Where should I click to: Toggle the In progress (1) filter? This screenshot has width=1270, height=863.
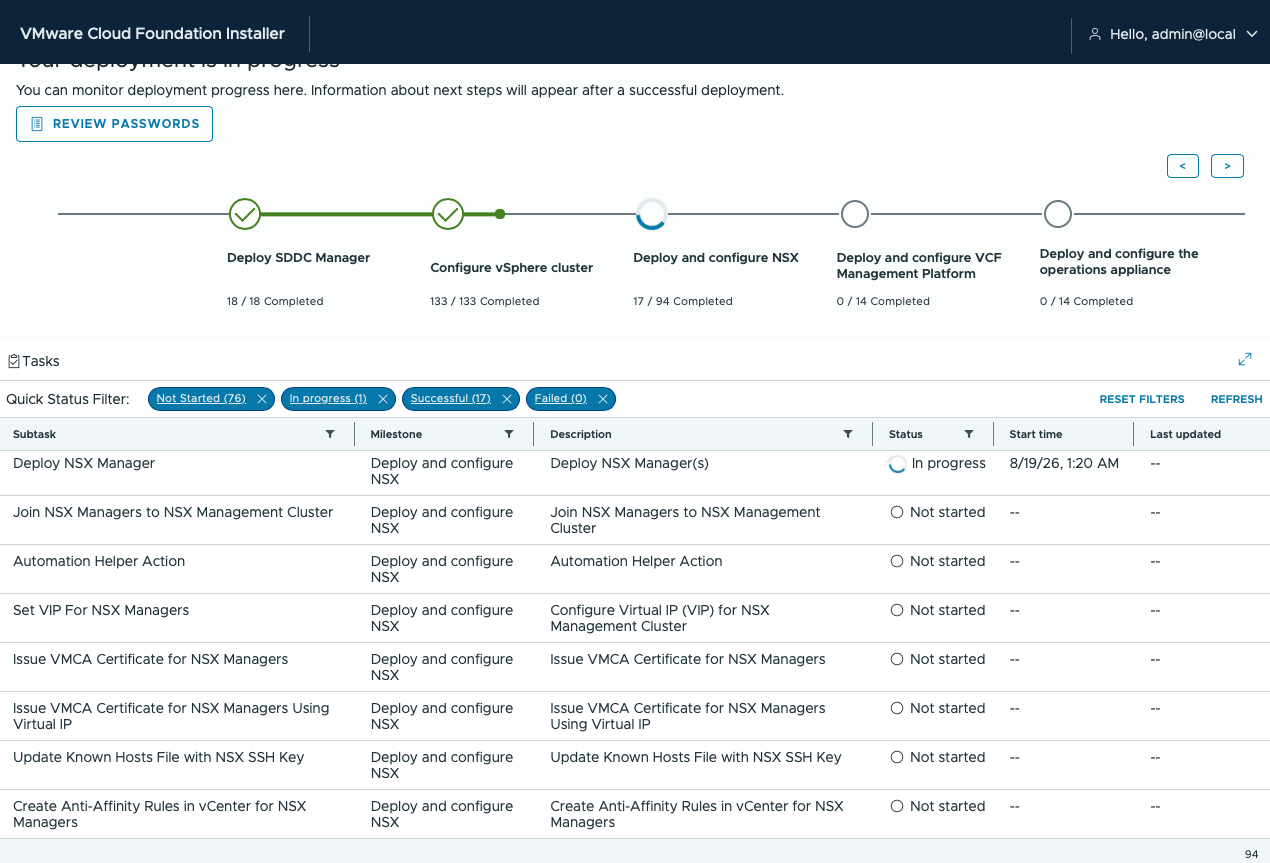tap(328, 398)
